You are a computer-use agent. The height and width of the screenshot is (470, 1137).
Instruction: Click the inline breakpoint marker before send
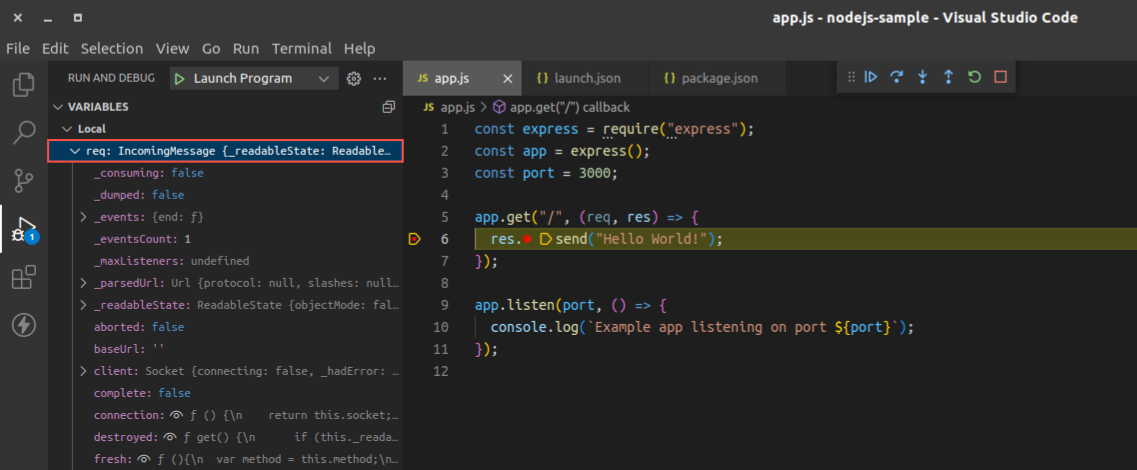545,239
